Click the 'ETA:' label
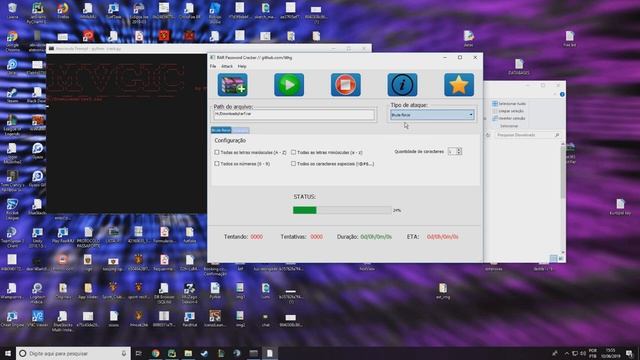The height and width of the screenshot is (360, 640). tap(413, 237)
